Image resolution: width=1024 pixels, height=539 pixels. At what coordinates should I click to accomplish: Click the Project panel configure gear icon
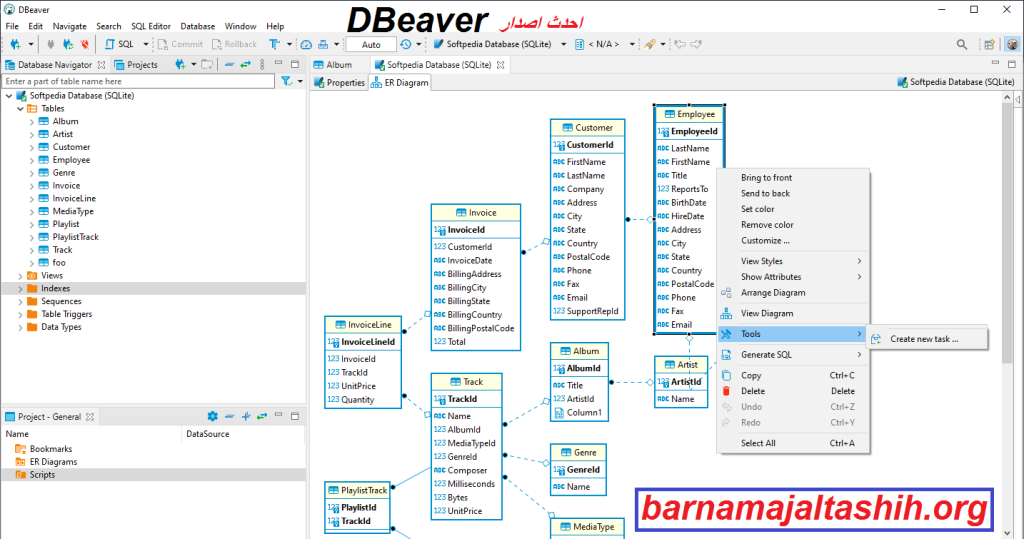click(x=212, y=416)
